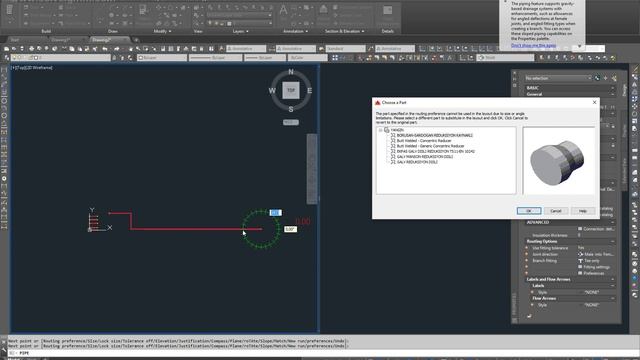
Task: Click Fitting settings in Routing Options
Action: pos(596,267)
